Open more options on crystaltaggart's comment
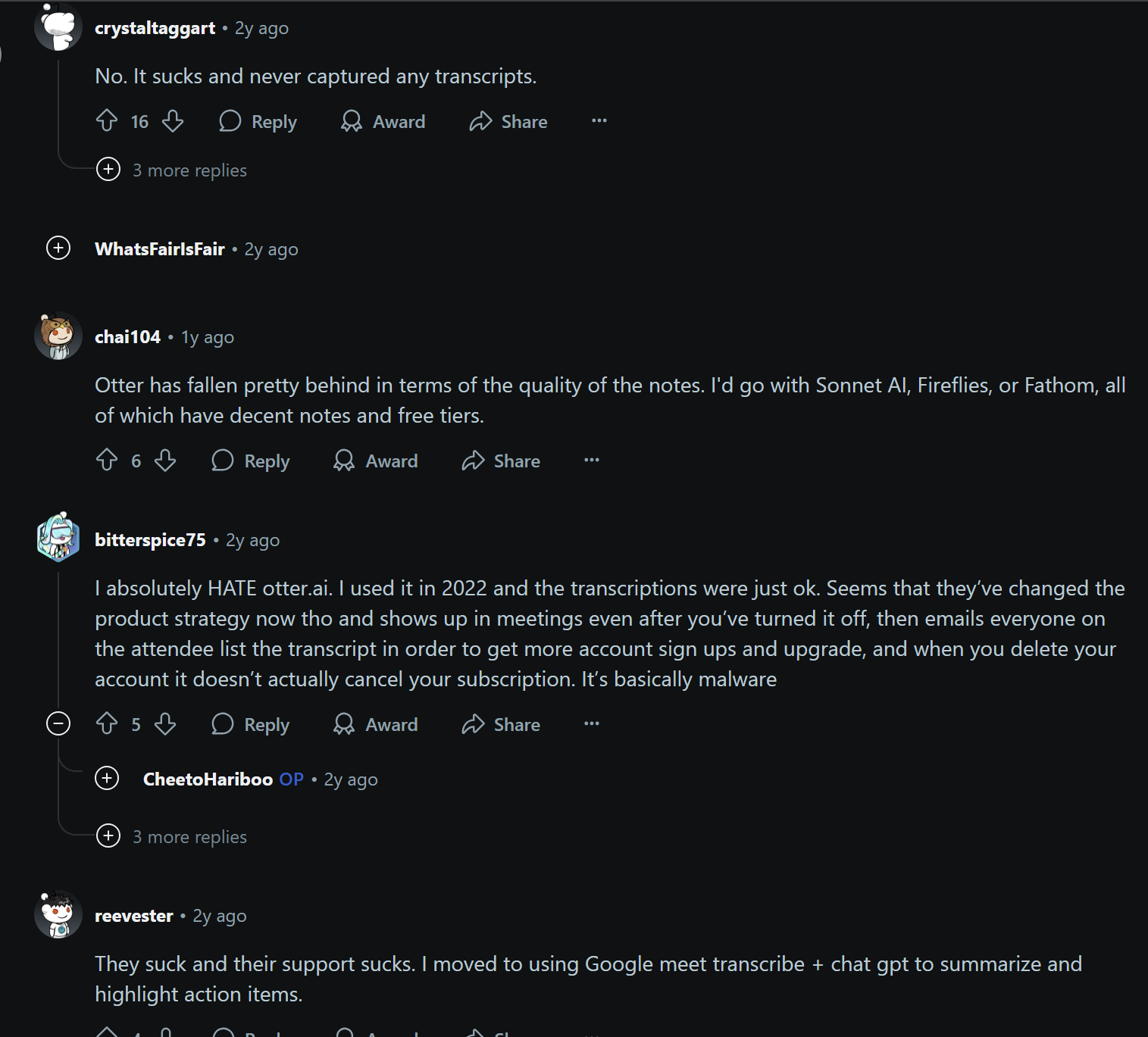This screenshot has height=1037, width=1148. (x=599, y=121)
